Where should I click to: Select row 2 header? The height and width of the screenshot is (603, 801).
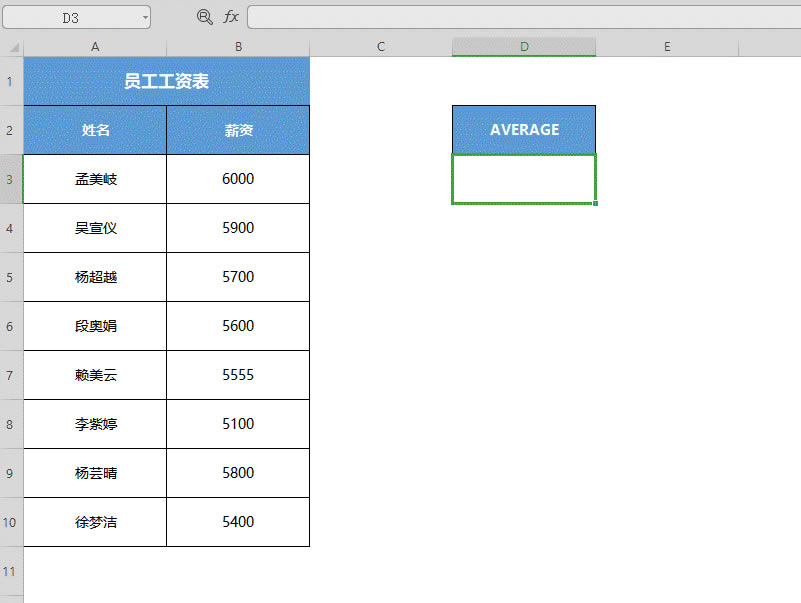[11, 130]
